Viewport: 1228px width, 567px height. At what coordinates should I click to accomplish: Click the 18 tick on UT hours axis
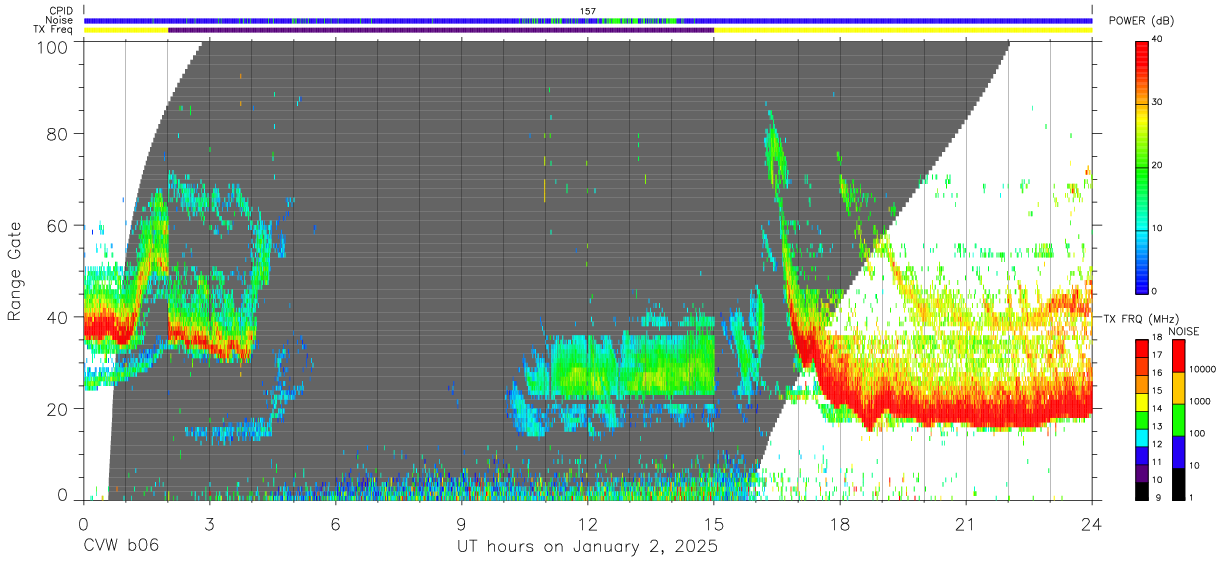click(x=840, y=524)
